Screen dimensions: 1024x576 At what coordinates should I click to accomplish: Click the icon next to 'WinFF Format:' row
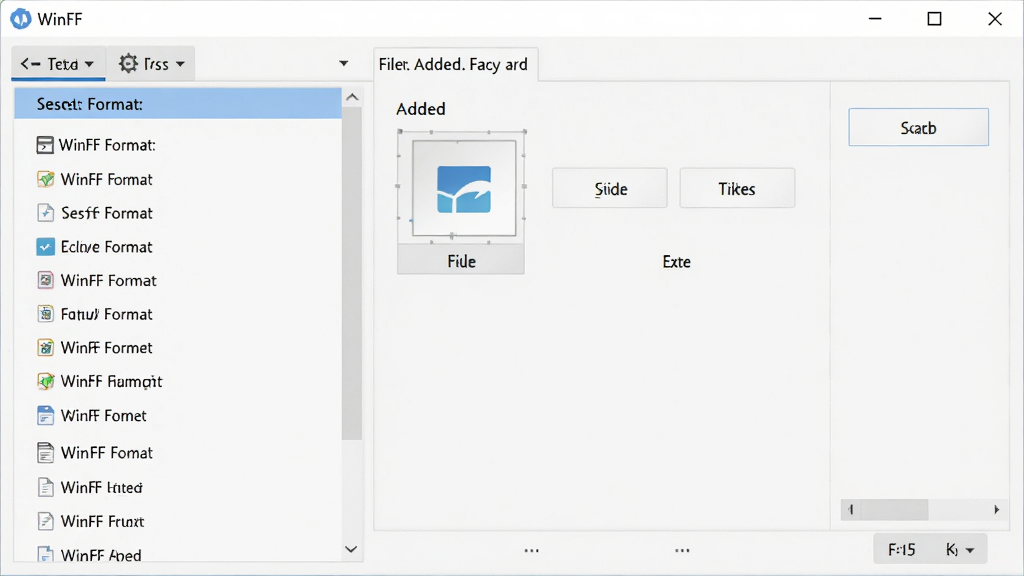(x=44, y=145)
